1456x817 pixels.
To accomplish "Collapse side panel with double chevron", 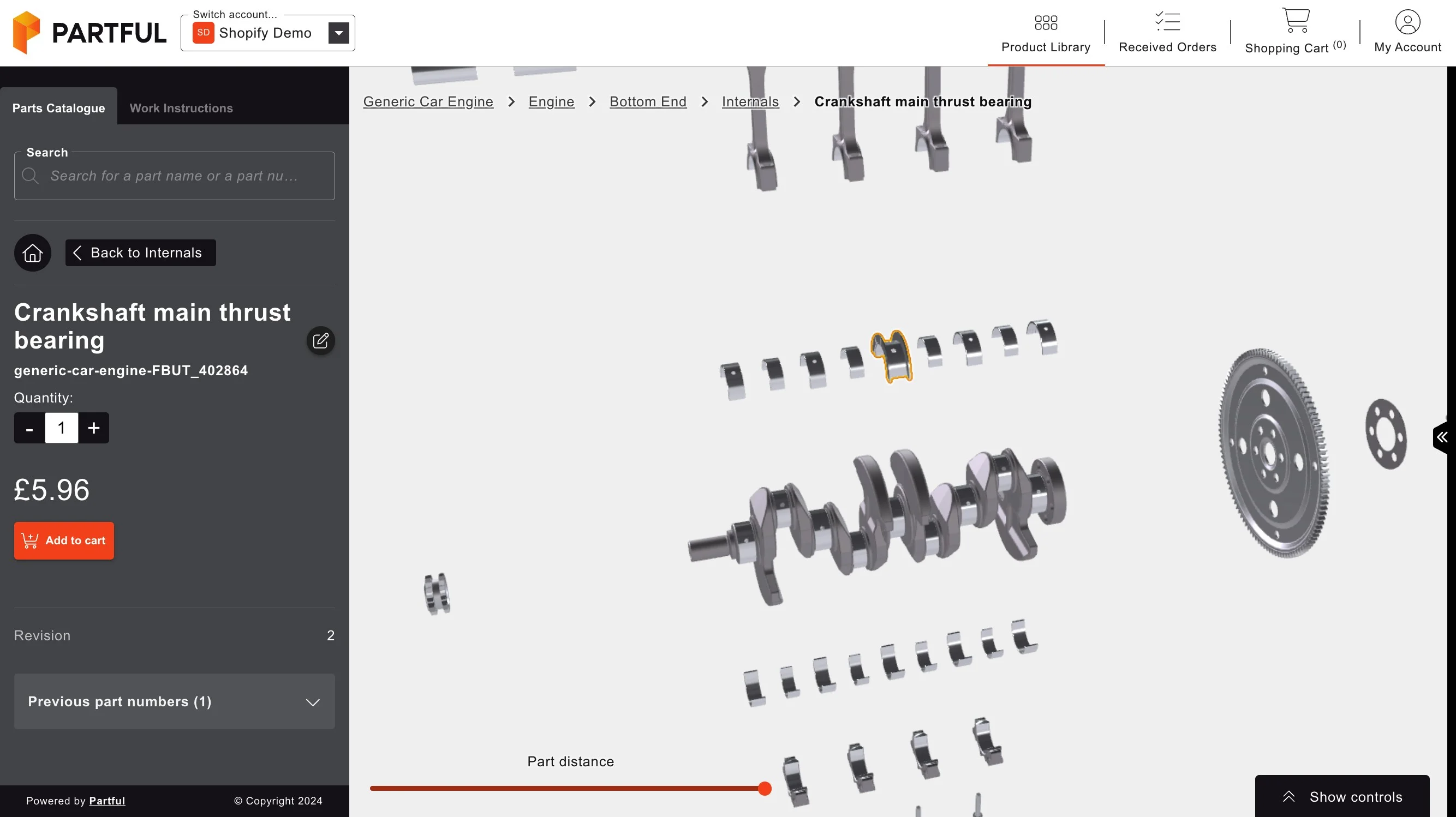I will point(1442,437).
